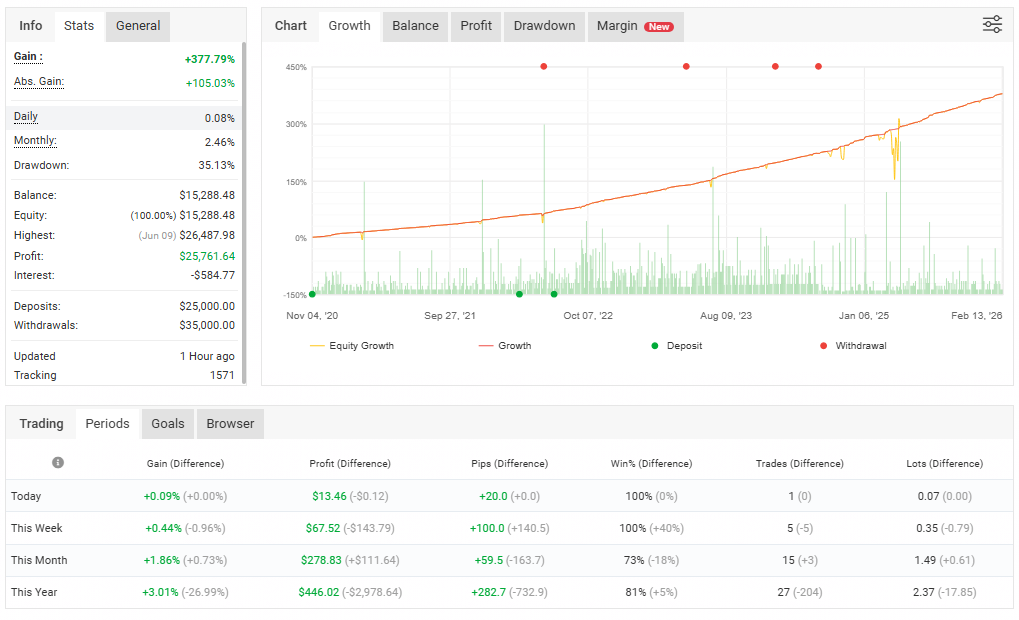
Task: Click the red 'New' badge on Margin
Action: point(659,27)
